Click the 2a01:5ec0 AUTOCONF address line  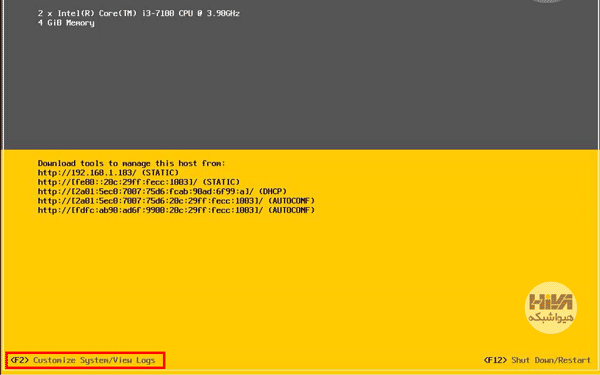(x=176, y=201)
